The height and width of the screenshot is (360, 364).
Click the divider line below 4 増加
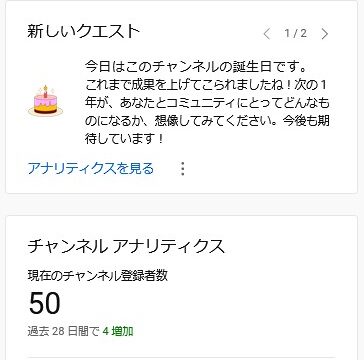point(182,358)
